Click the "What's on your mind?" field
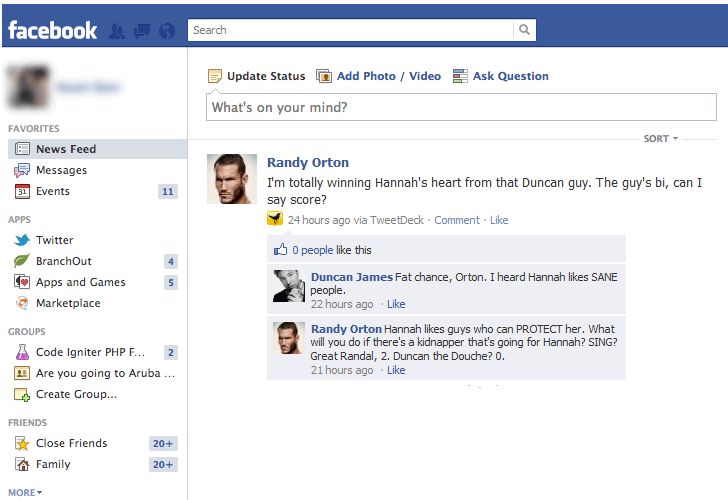The width and height of the screenshot is (728, 500). (x=461, y=107)
